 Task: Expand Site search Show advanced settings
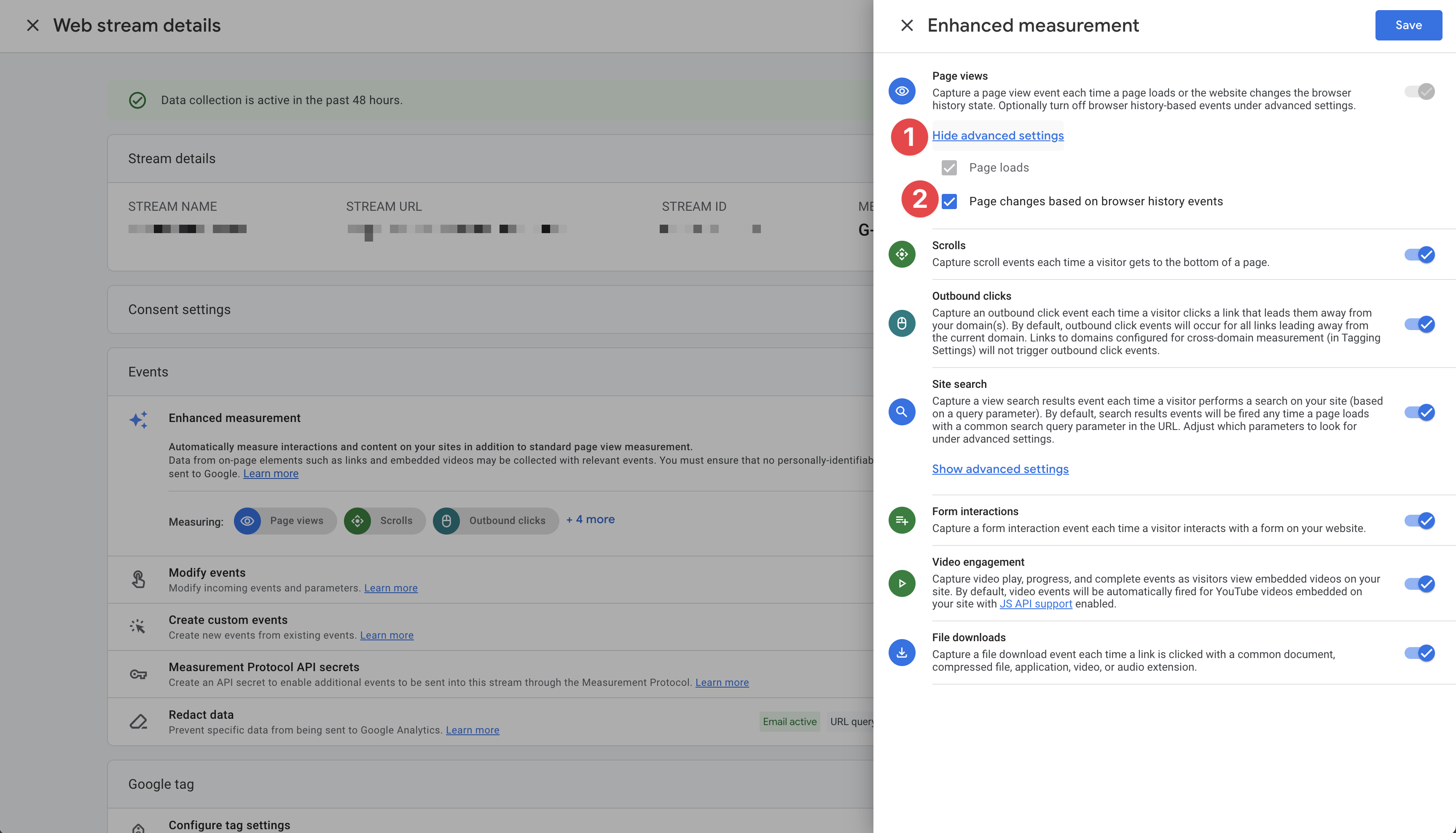pyautogui.click(x=1000, y=469)
